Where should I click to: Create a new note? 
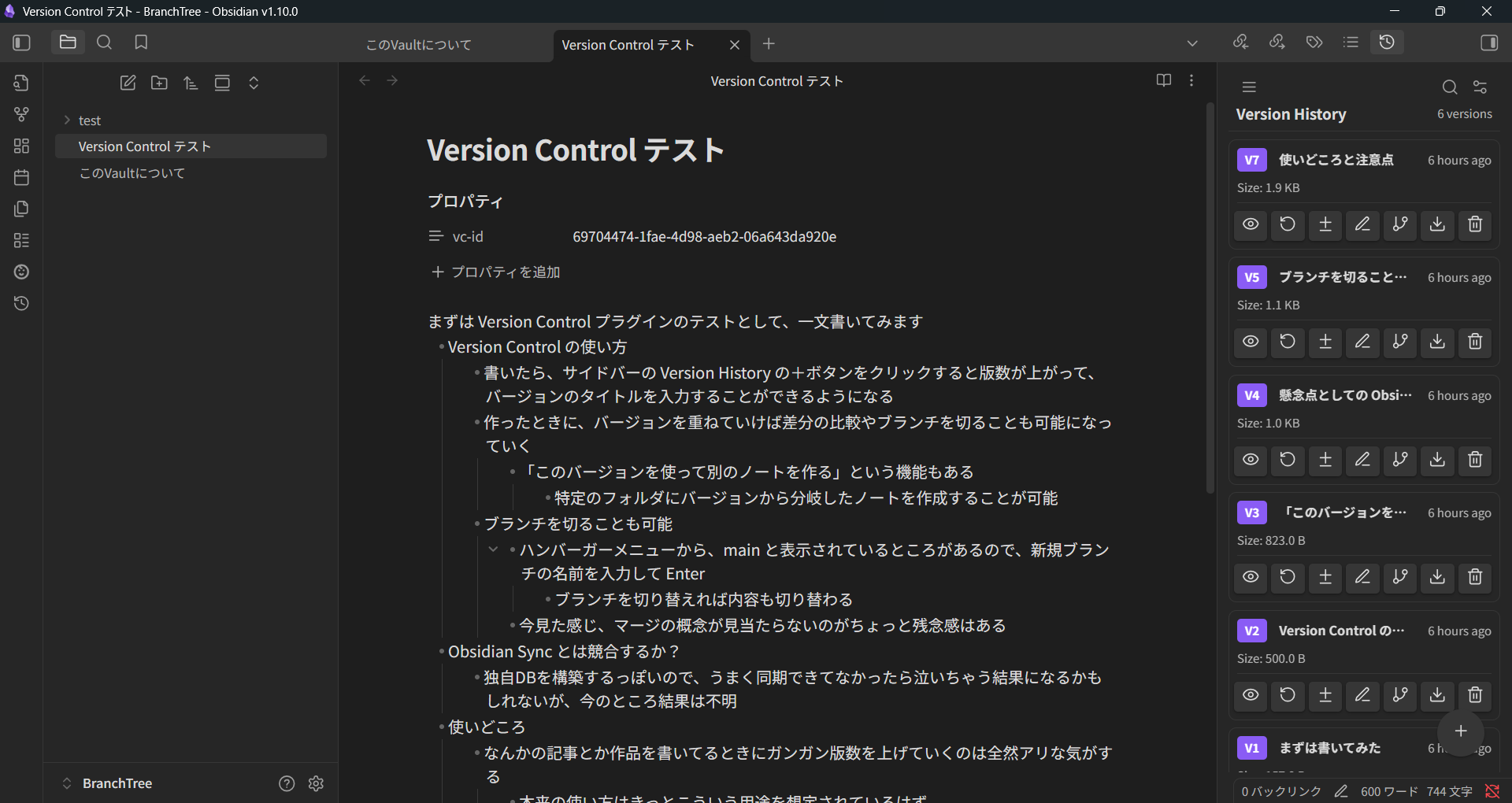click(x=128, y=83)
